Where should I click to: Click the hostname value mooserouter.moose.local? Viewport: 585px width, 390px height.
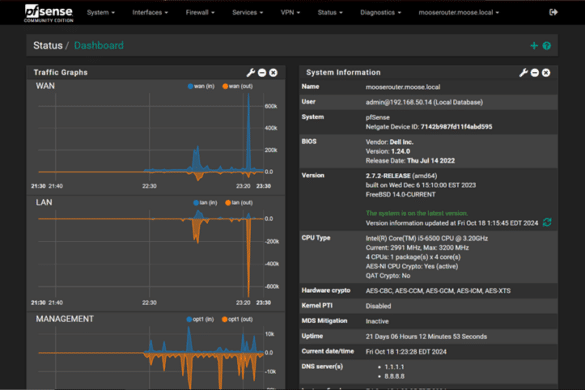403,87
